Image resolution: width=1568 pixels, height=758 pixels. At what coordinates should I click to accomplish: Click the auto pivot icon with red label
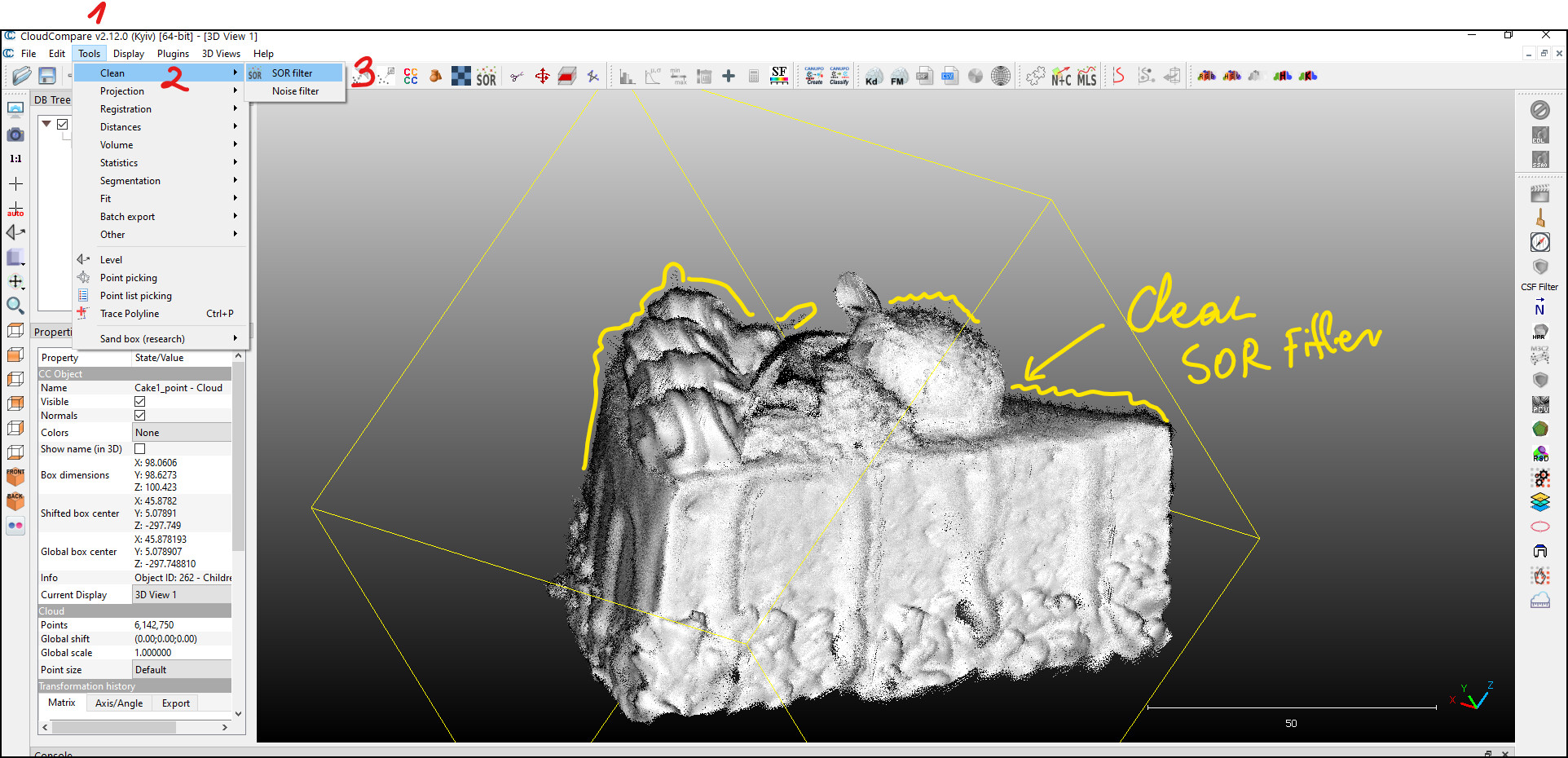pos(15,209)
